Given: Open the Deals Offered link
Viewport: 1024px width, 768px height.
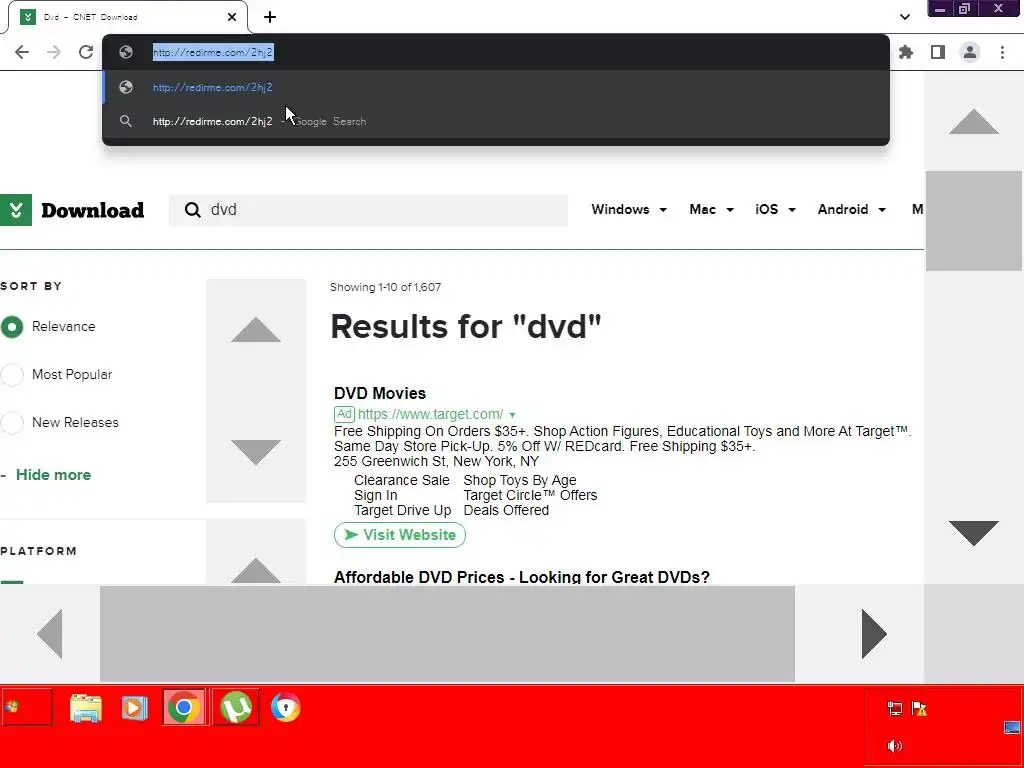Looking at the screenshot, I should [x=506, y=510].
